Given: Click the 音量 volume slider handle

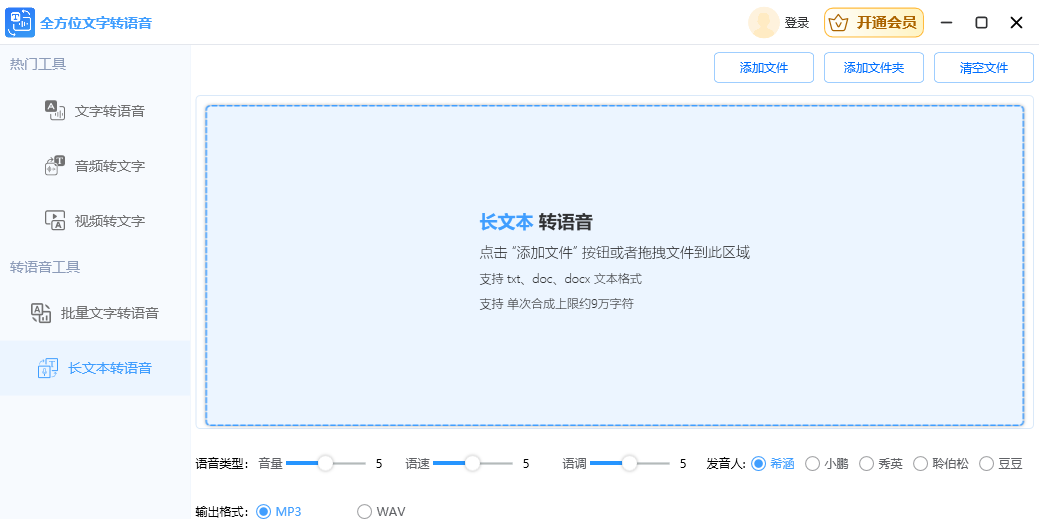Looking at the screenshot, I should click(325, 463).
